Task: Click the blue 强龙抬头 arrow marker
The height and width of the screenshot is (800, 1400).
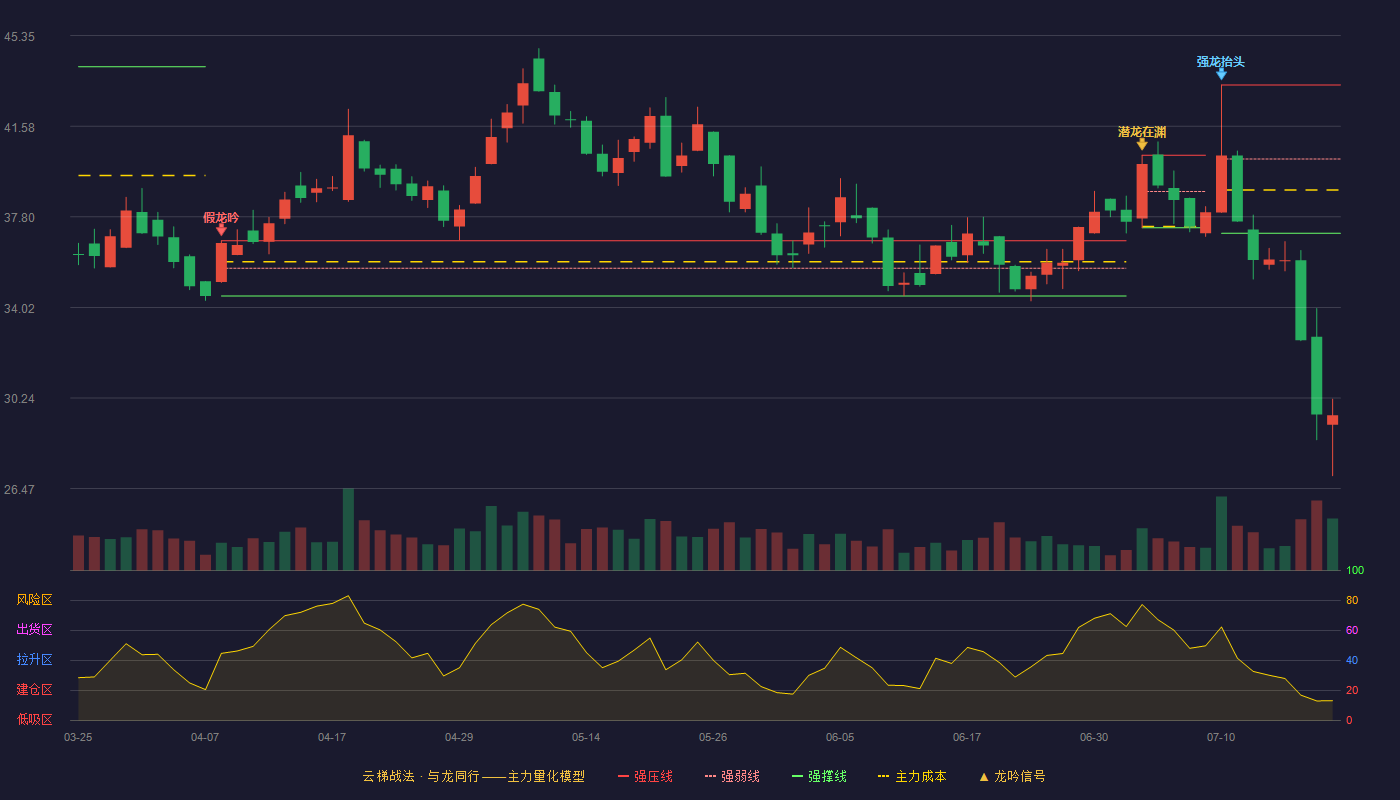Action: [1221, 74]
